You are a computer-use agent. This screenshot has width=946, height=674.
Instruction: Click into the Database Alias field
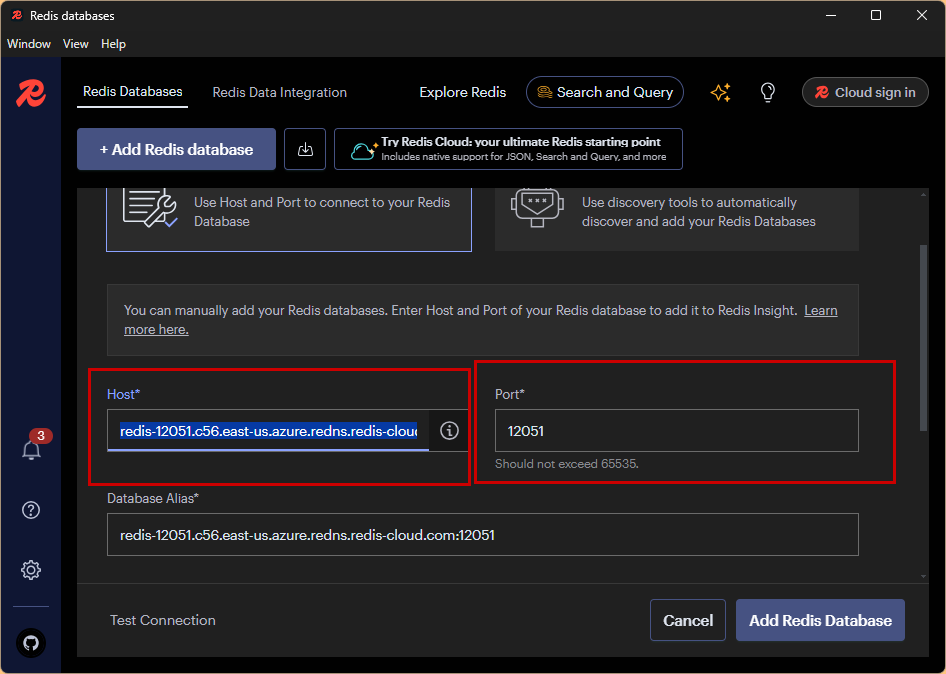tap(483, 535)
